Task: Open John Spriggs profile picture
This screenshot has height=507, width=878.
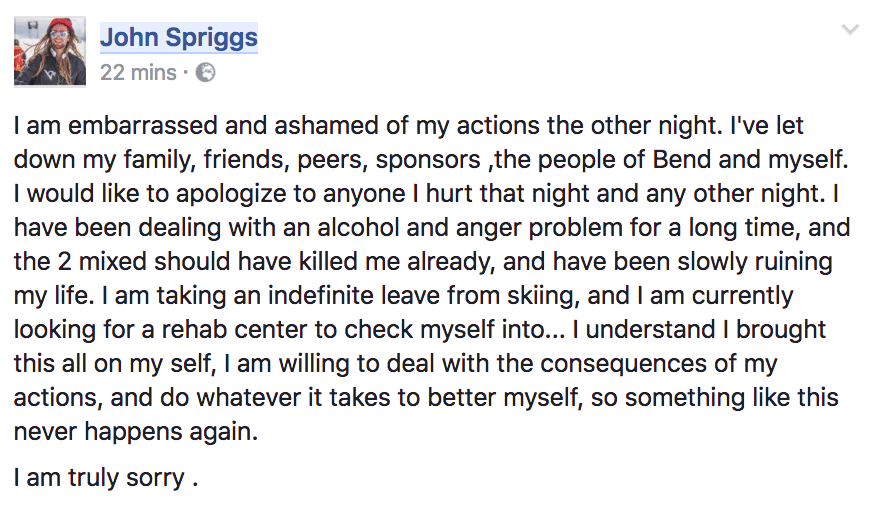Action: click(50, 51)
